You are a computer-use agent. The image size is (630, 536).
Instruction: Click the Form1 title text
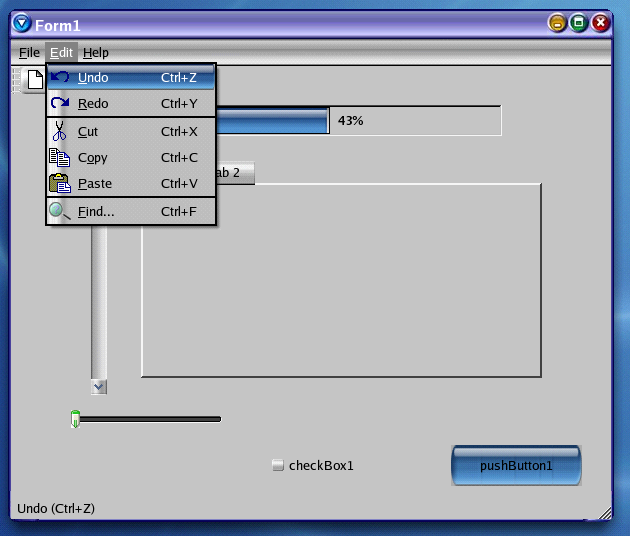[x=57, y=26]
